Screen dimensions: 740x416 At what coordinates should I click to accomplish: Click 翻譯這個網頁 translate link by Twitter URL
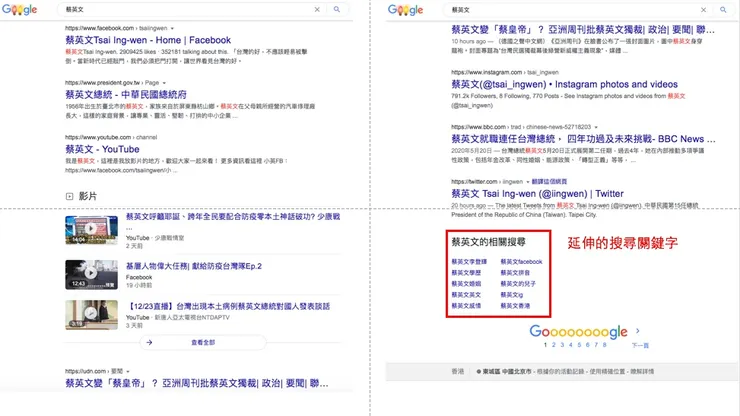[x=549, y=182]
